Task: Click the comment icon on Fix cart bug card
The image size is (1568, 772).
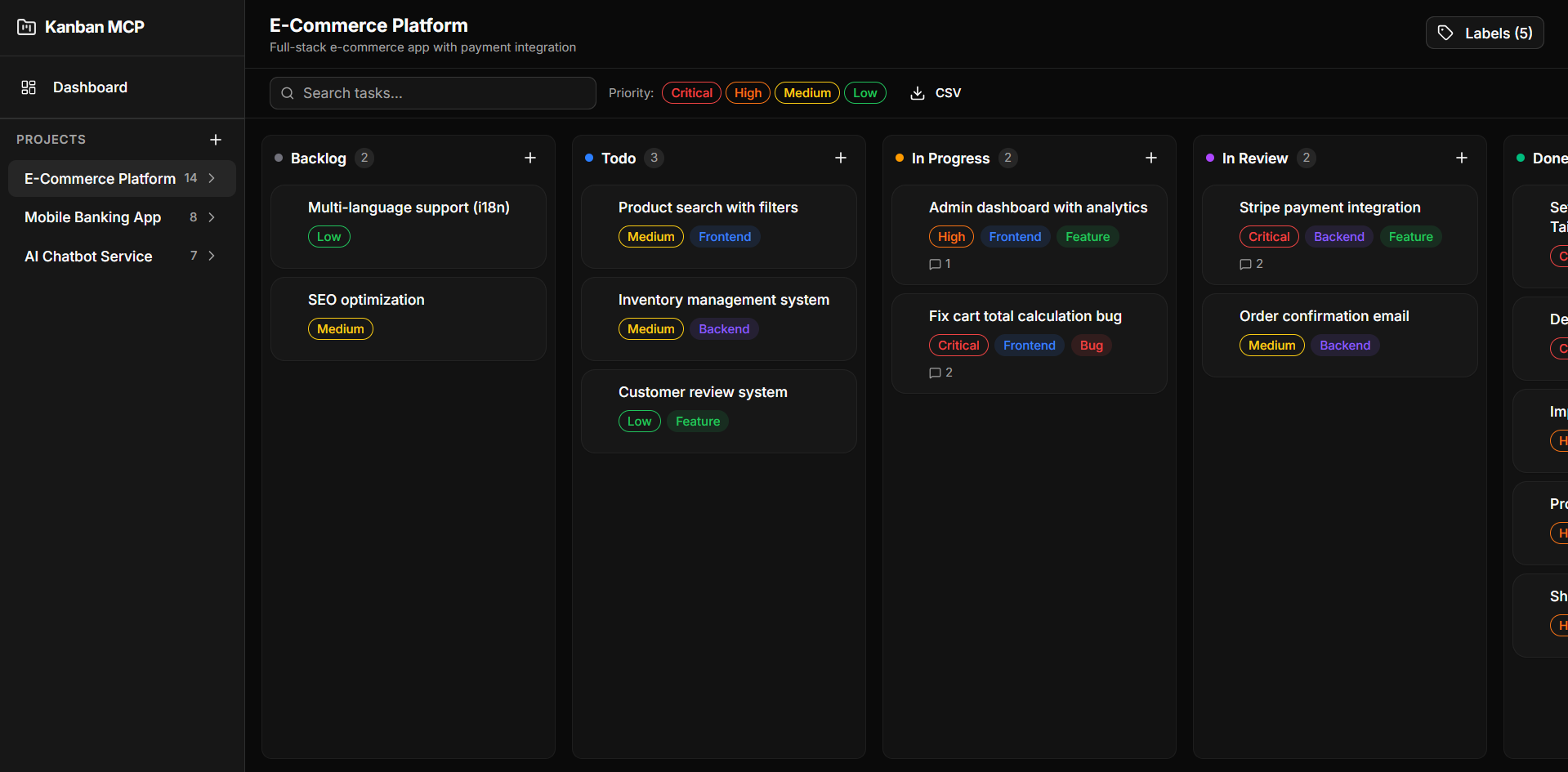Action: pos(935,373)
